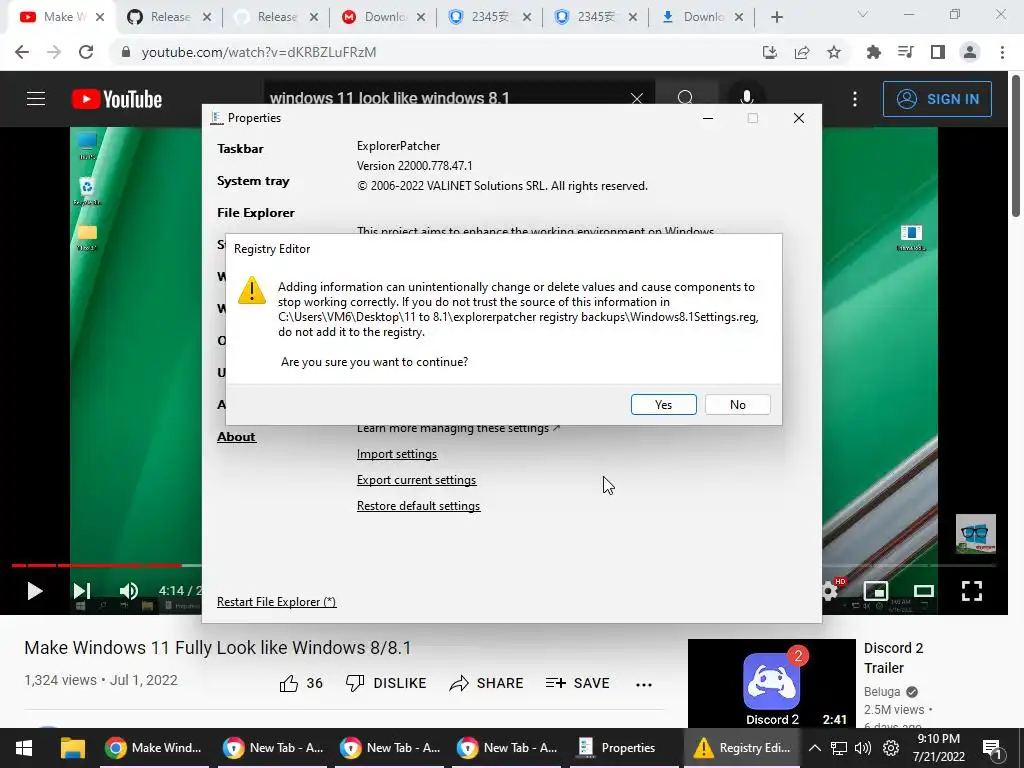Bookmark this page with the star icon
Viewport: 1024px width, 768px height.
[x=834, y=52]
